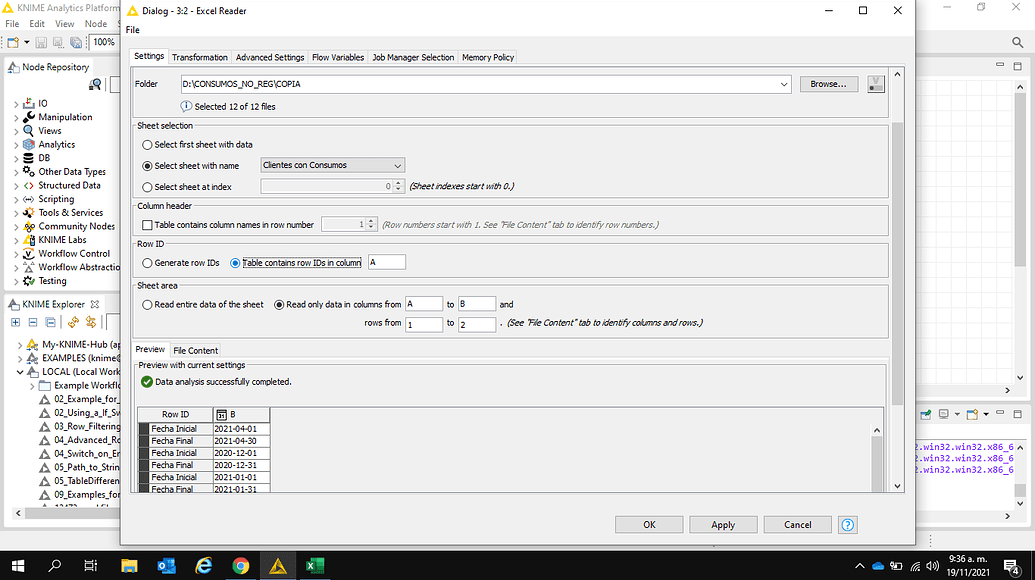Open dialog help via the question mark icon
The width and height of the screenshot is (1035, 580).
pyautogui.click(x=847, y=524)
